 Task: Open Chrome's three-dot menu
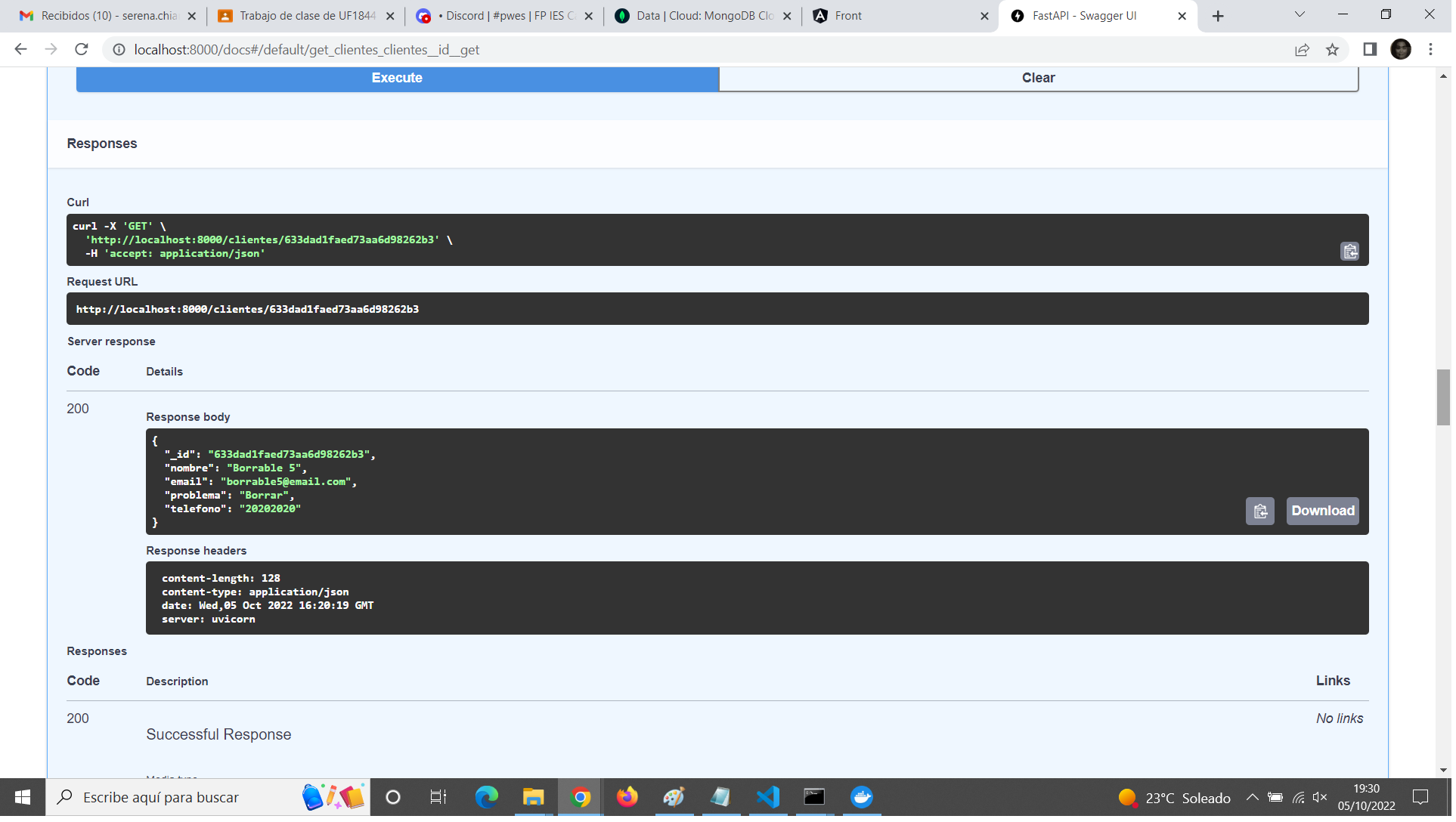(1435, 50)
